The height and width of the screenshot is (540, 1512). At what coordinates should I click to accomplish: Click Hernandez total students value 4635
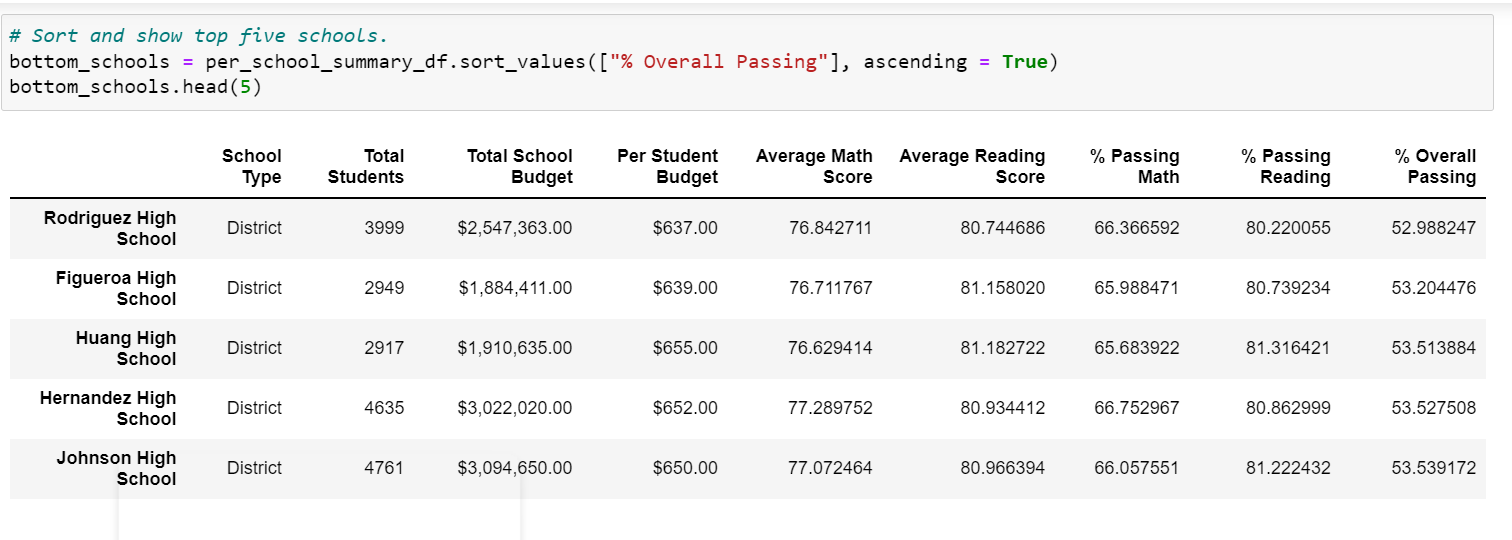385,408
